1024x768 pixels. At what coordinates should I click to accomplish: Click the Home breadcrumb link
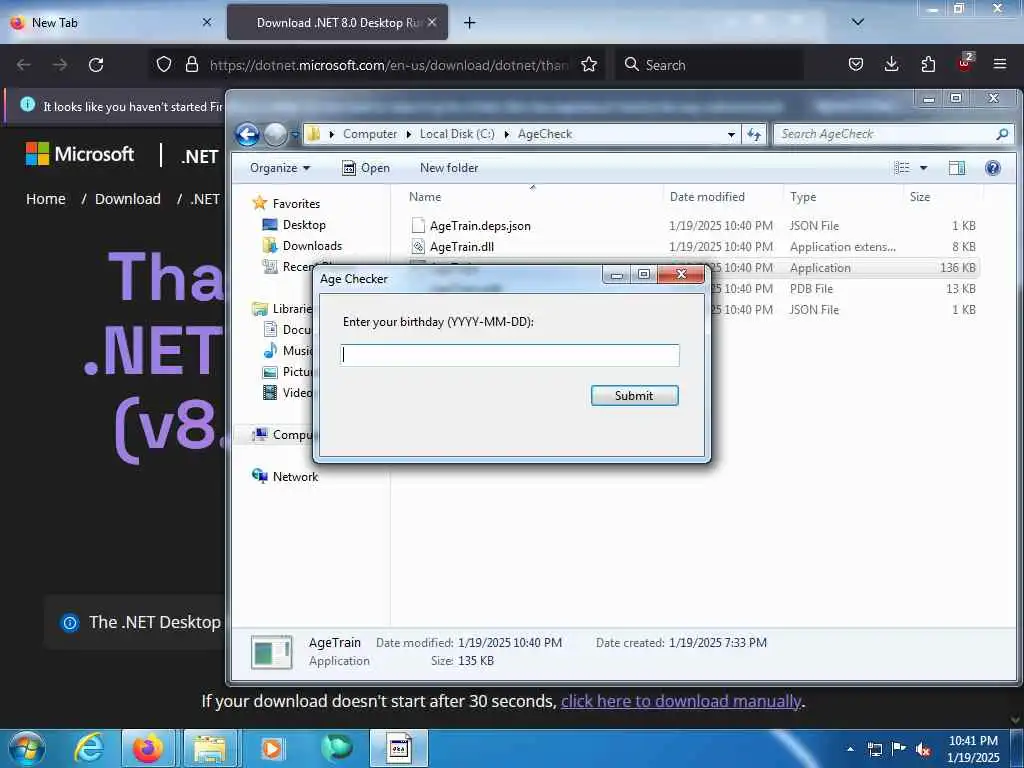[46, 199]
